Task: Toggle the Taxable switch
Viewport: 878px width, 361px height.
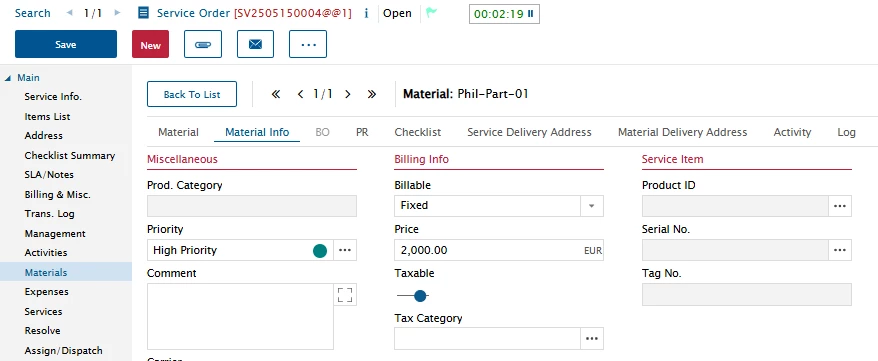Action: coord(413,296)
